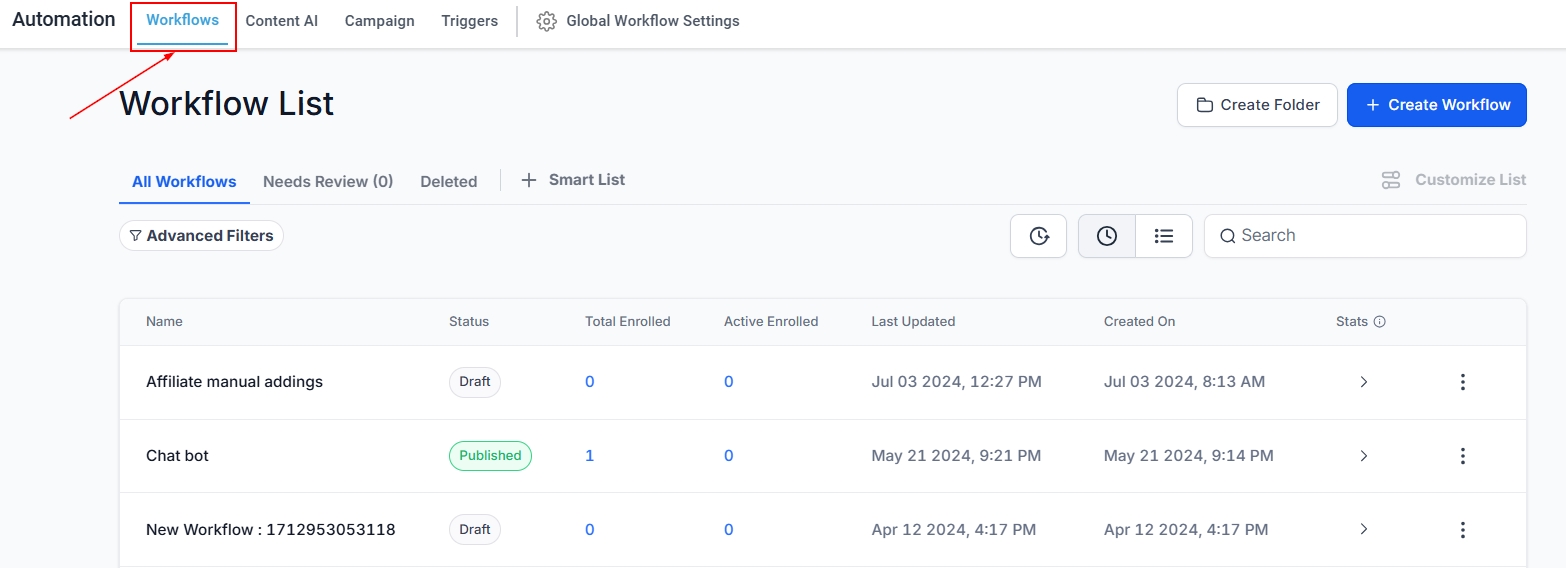The width and height of the screenshot is (1566, 568).
Task: Click the Search workflows input field
Action: [x=1375, y=236]
